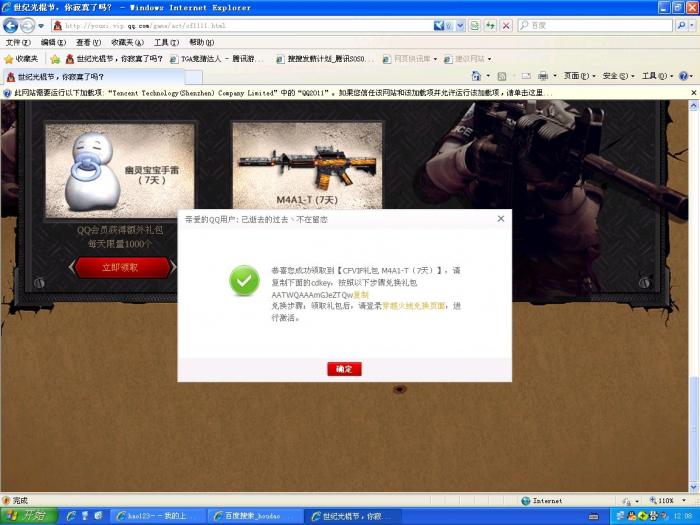This screenshot has height=525, width=700.
Task: Open the 收藏夹(A) menu
Action: (127, 42)
